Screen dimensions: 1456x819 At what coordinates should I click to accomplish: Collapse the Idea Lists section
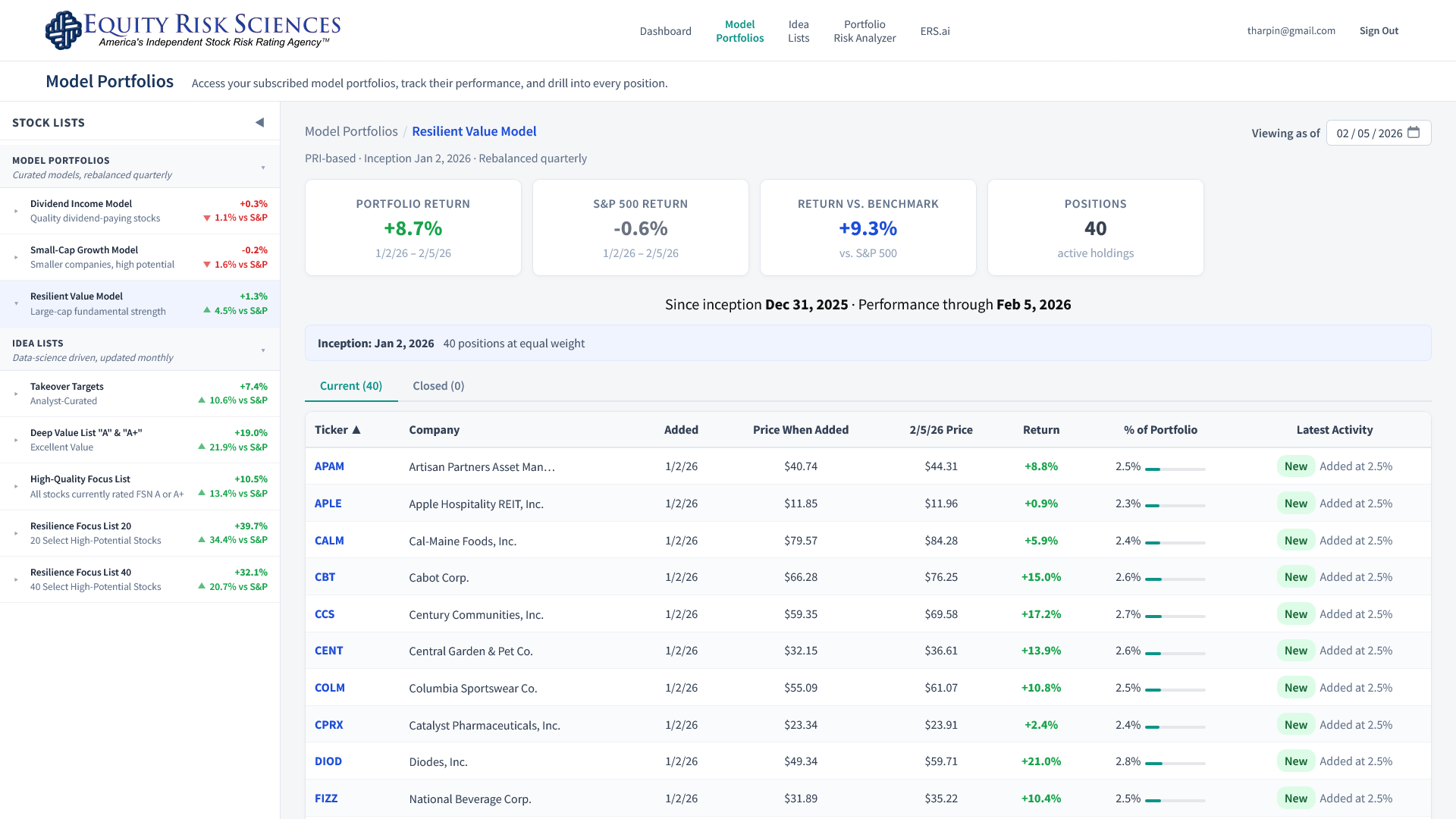263,350
